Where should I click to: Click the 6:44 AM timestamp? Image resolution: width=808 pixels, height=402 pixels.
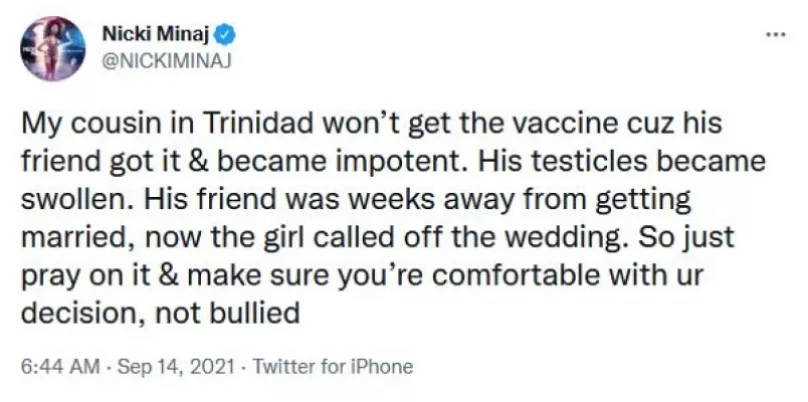tap(60, 367)
